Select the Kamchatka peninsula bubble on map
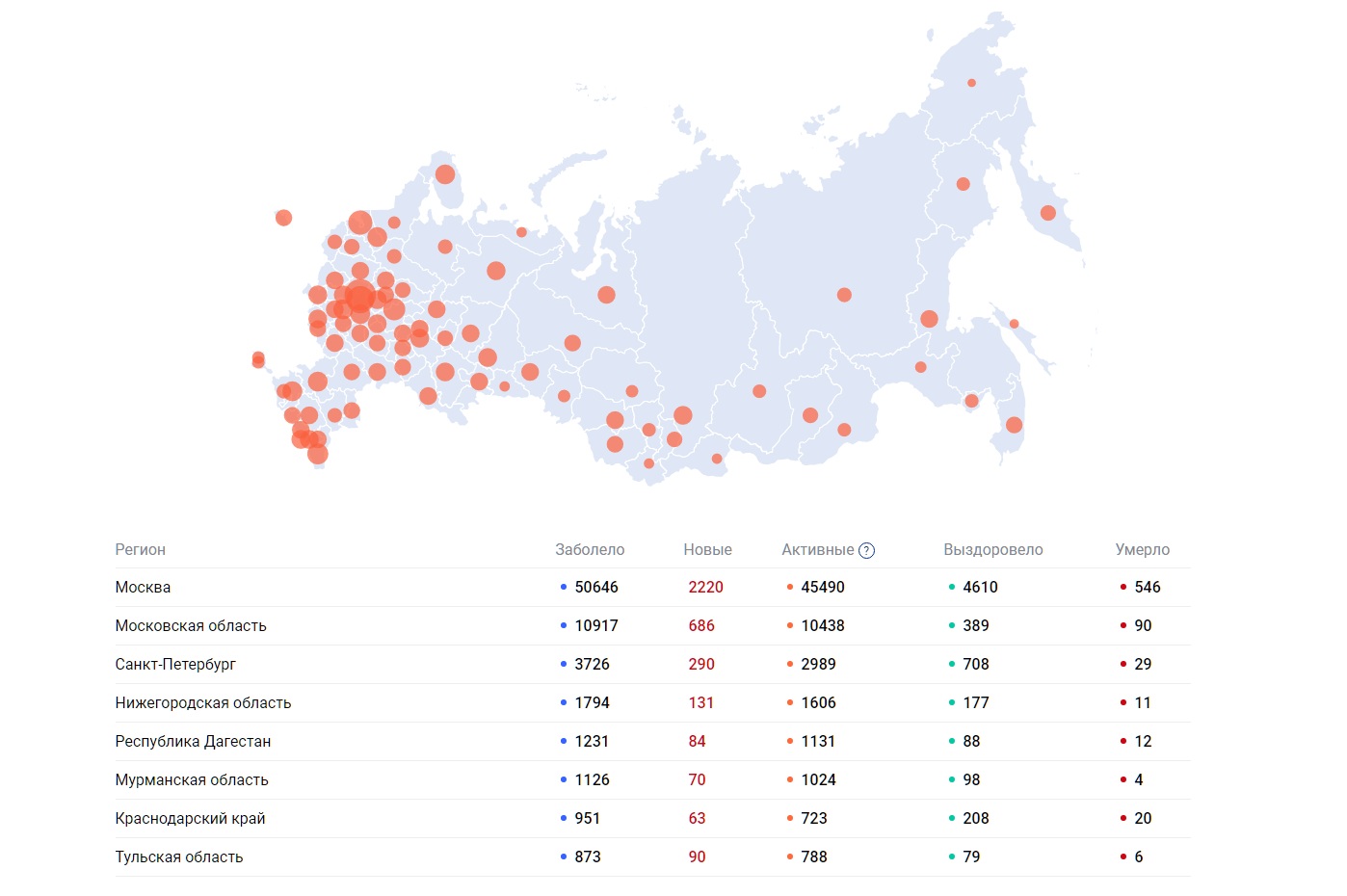1347x896 pixels. [x=1048, y=213]
